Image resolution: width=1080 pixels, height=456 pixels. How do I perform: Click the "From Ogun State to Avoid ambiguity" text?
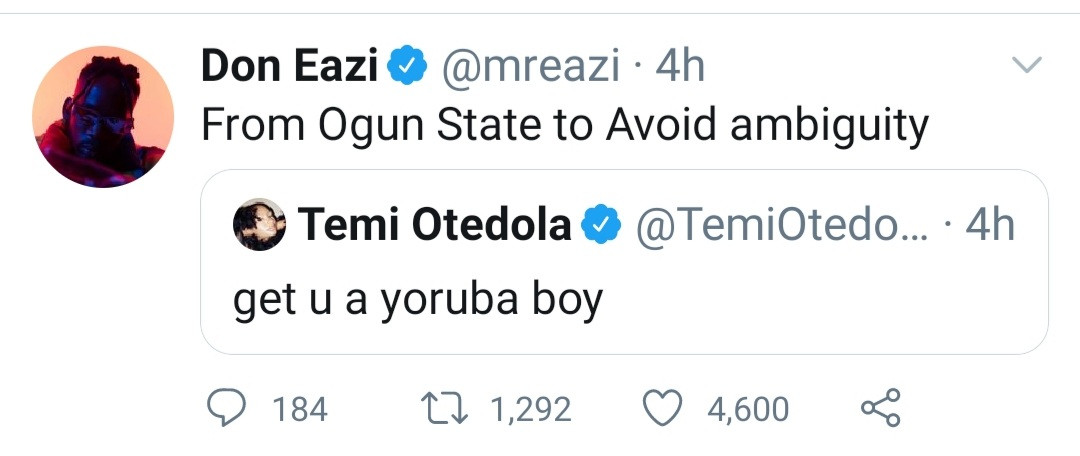(x=565, y=126)
